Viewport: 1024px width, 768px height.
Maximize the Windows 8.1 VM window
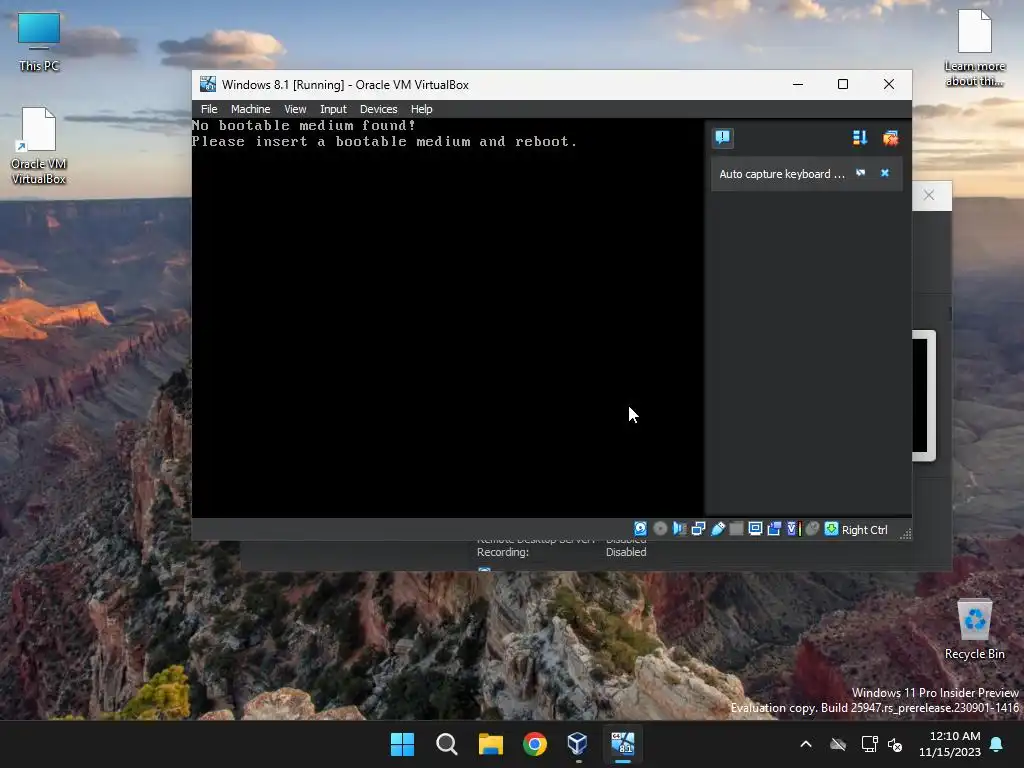(842, 84)
